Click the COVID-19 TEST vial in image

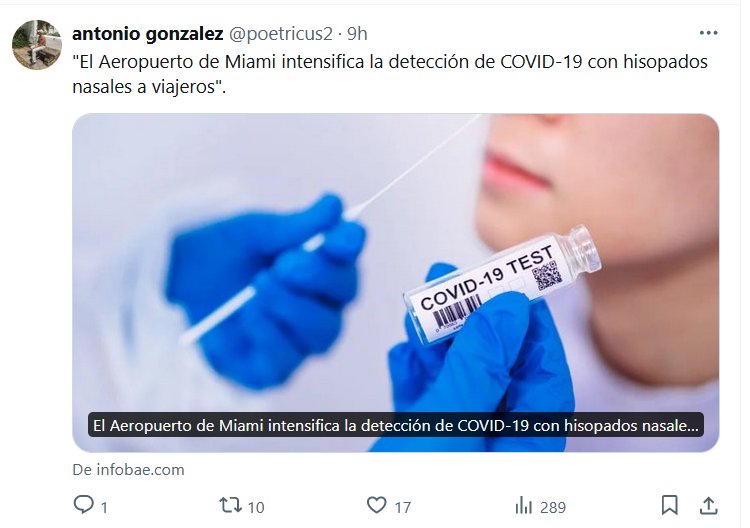(x=502, y=283)
